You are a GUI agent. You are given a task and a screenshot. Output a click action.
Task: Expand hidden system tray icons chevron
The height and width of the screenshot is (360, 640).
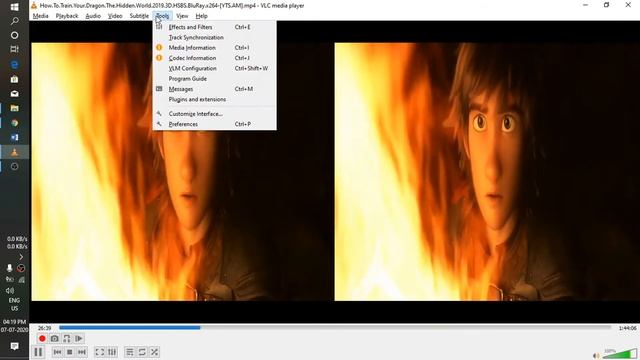click(x=21, y=257)
